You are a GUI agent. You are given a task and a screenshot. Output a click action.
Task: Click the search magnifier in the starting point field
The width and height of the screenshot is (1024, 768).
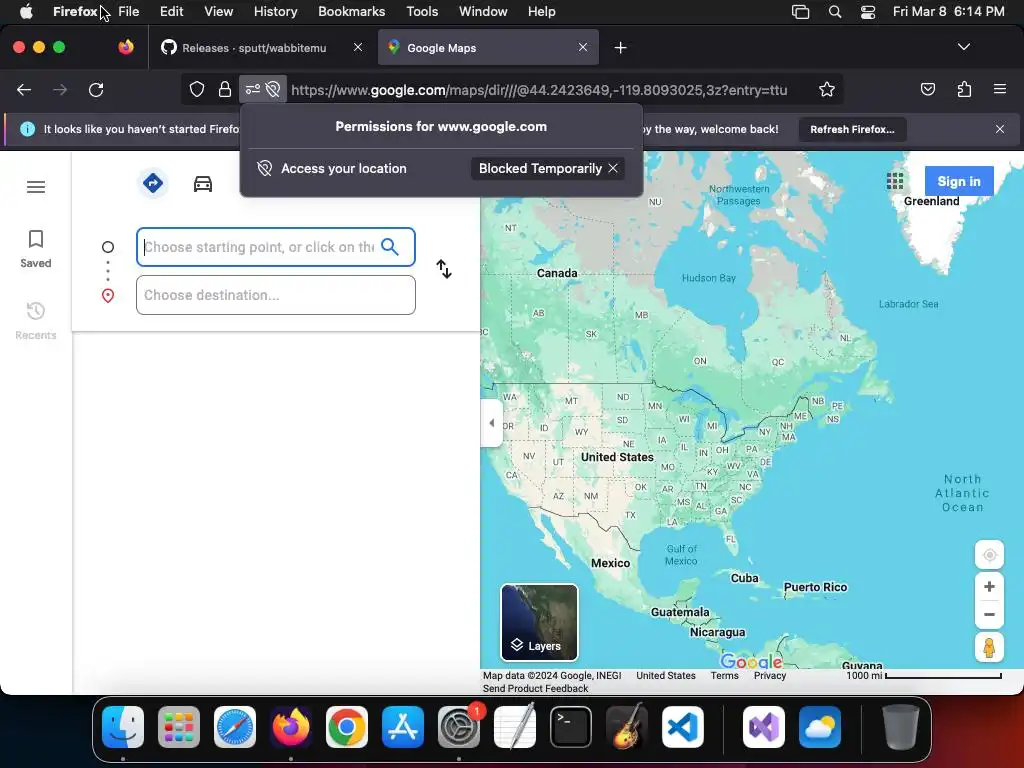pyautogui.click(x=390, y=247)
